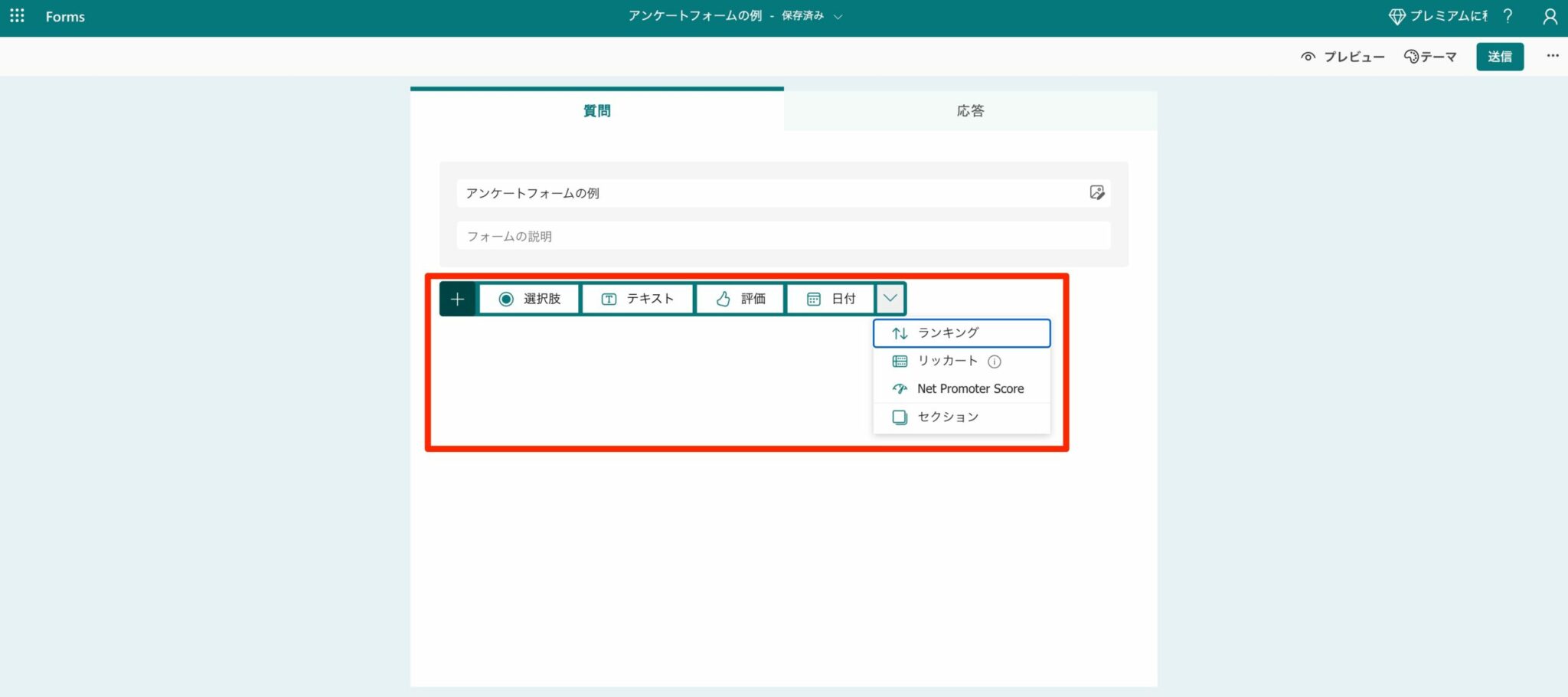Open the image insert icon beside form title
The image size is (1568, 697).
pos(1097,193)
